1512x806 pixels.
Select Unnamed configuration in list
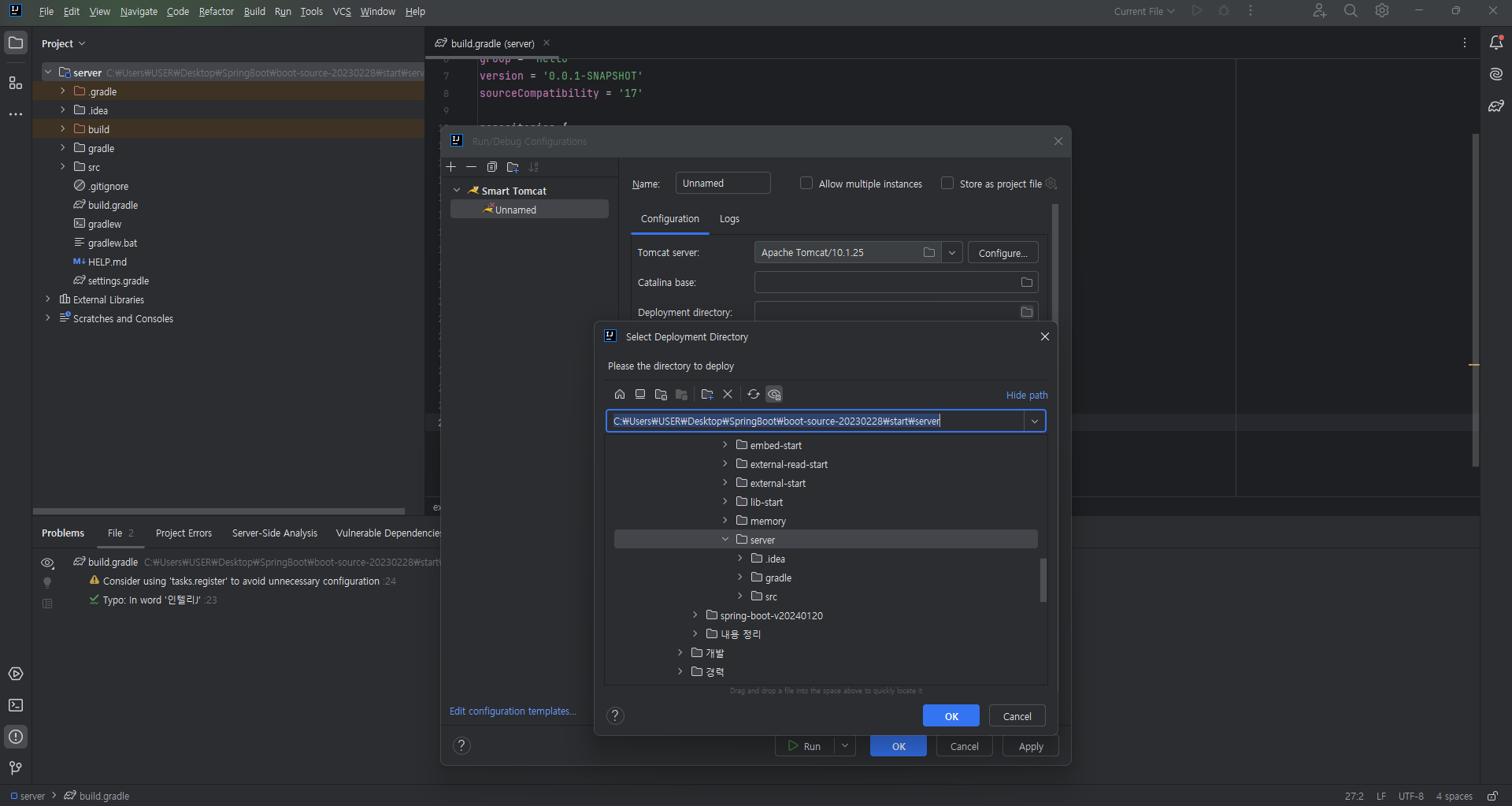[529, 210]
